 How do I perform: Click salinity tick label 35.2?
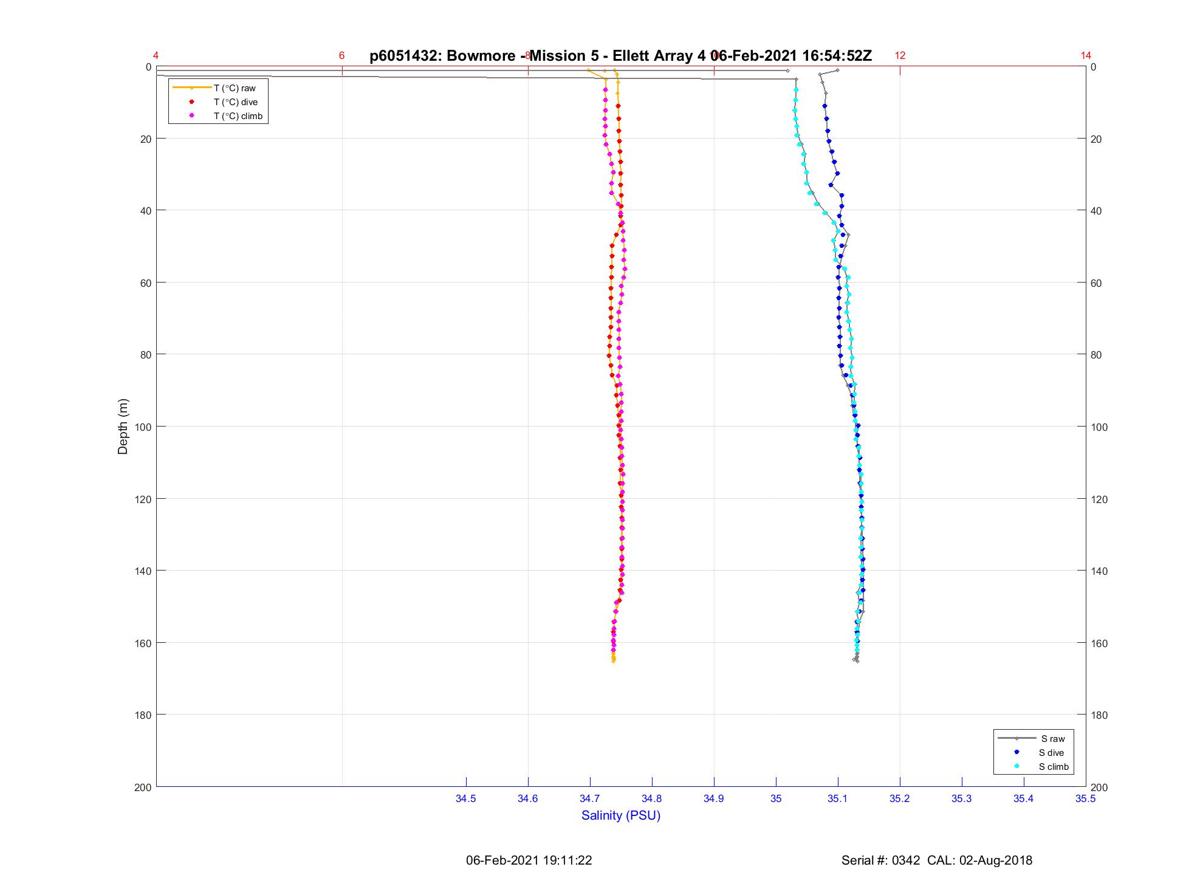coord(900,798)
